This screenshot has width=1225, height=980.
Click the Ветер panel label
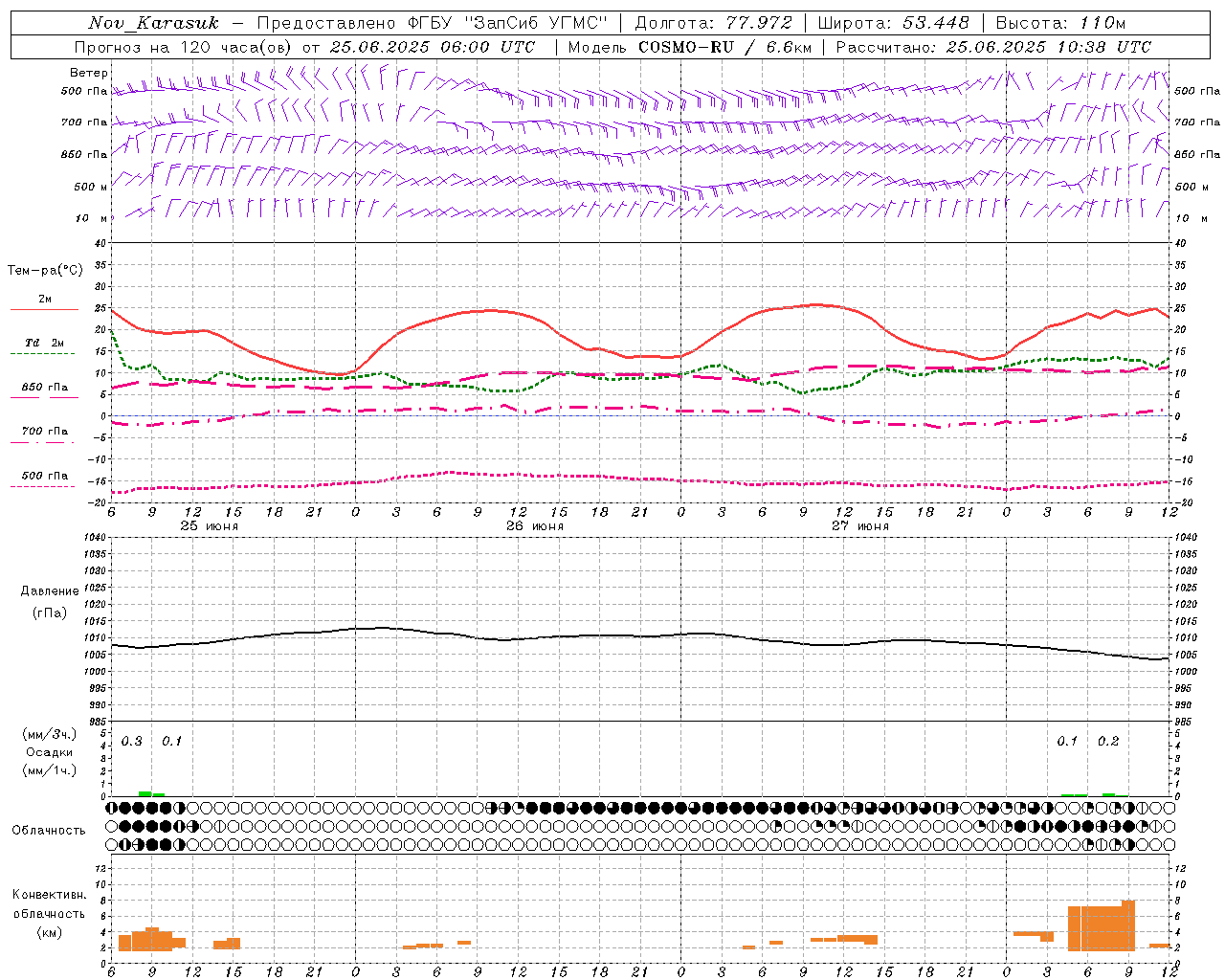(x=89, y=73)
